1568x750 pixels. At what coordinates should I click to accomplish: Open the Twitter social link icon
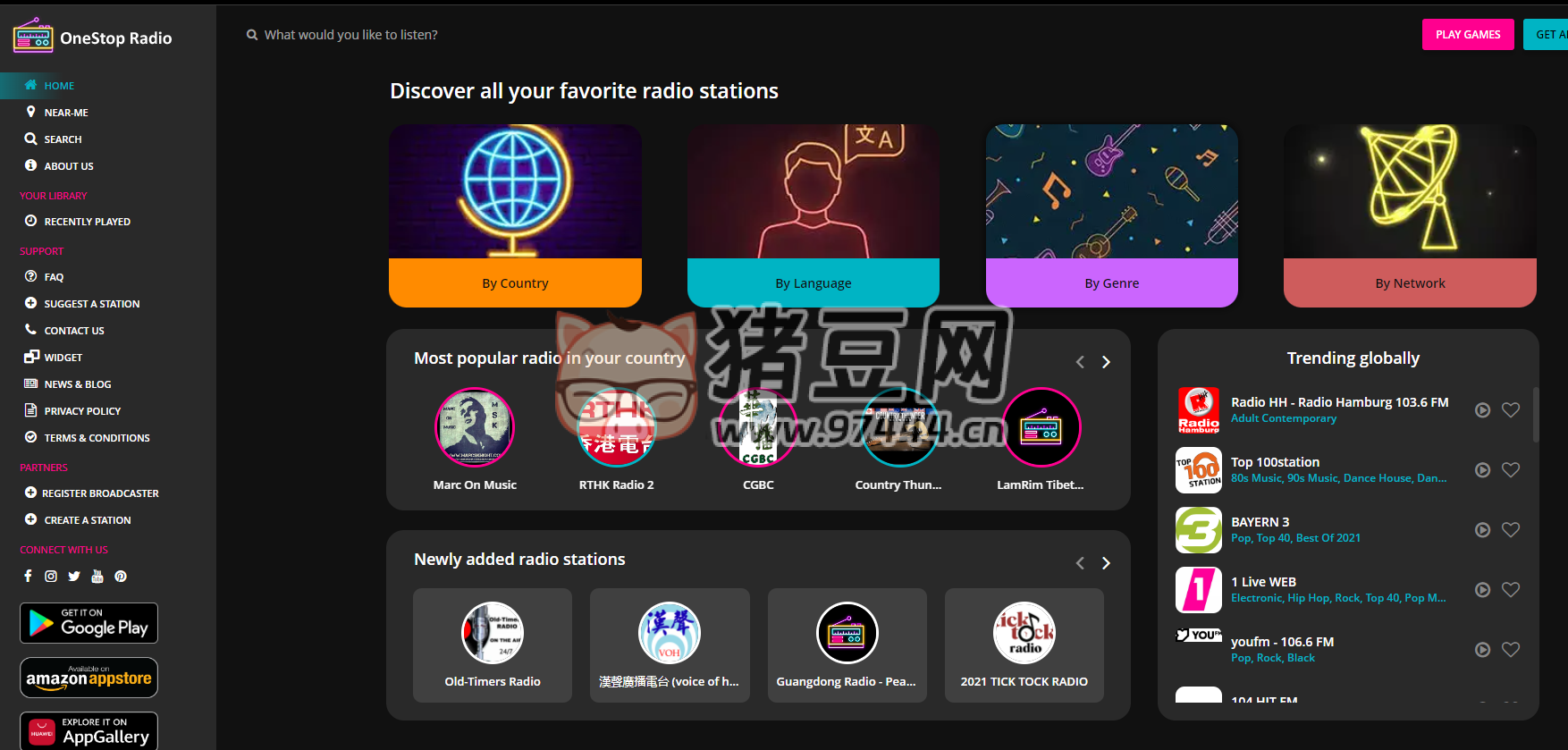point(74,577)
